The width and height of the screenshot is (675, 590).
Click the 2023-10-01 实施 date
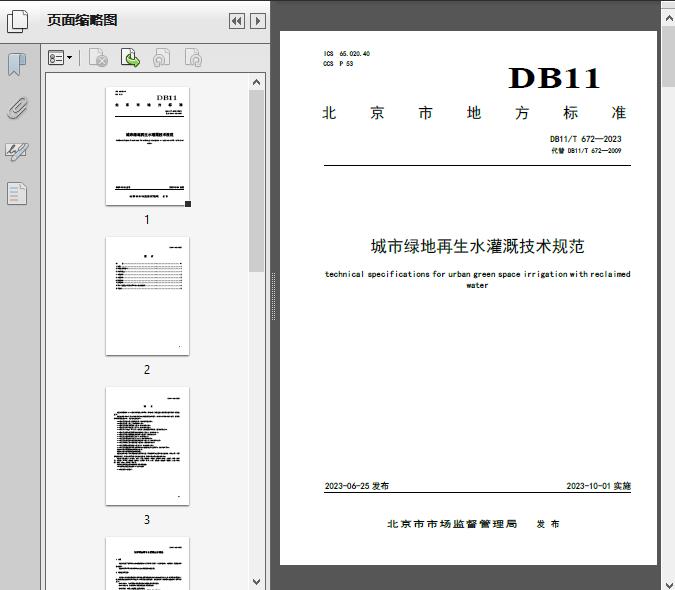tap(598, 486)
